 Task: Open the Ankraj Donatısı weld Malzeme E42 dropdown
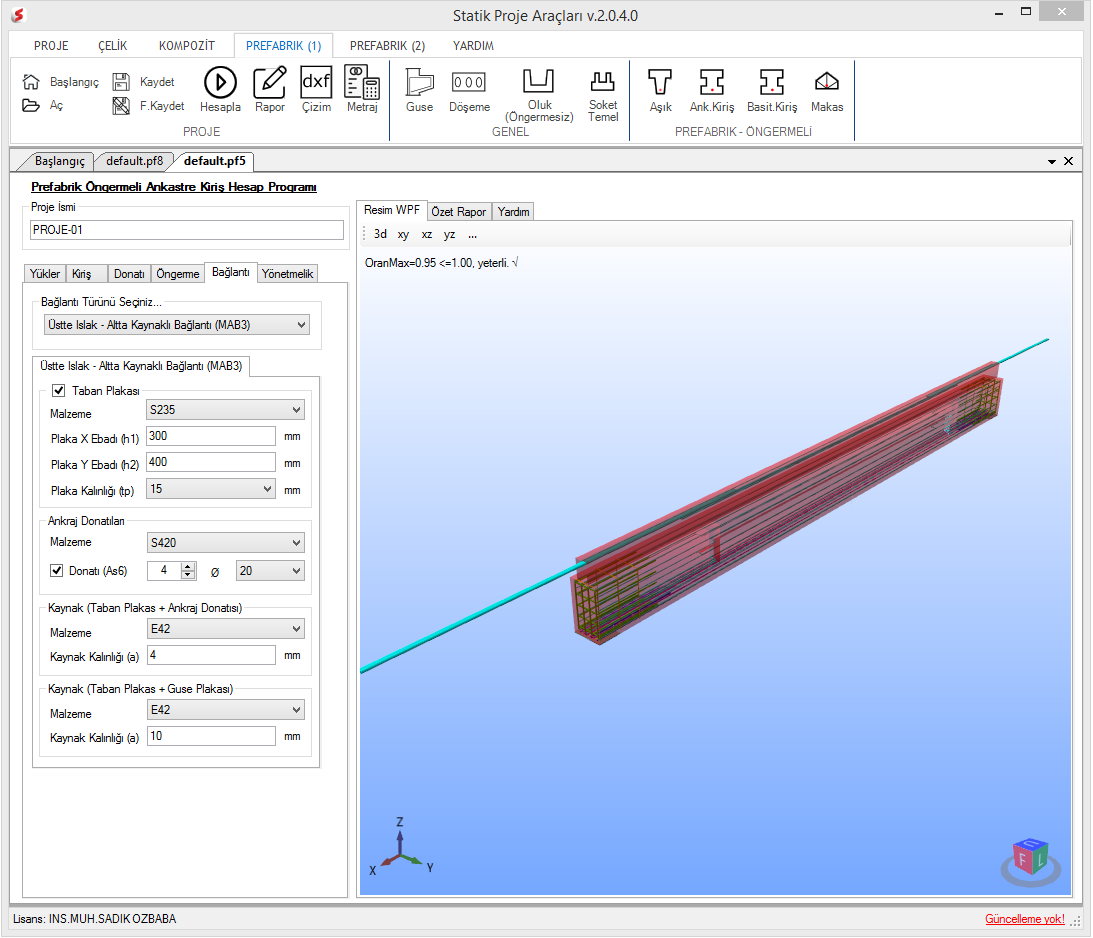coord(225,629)
